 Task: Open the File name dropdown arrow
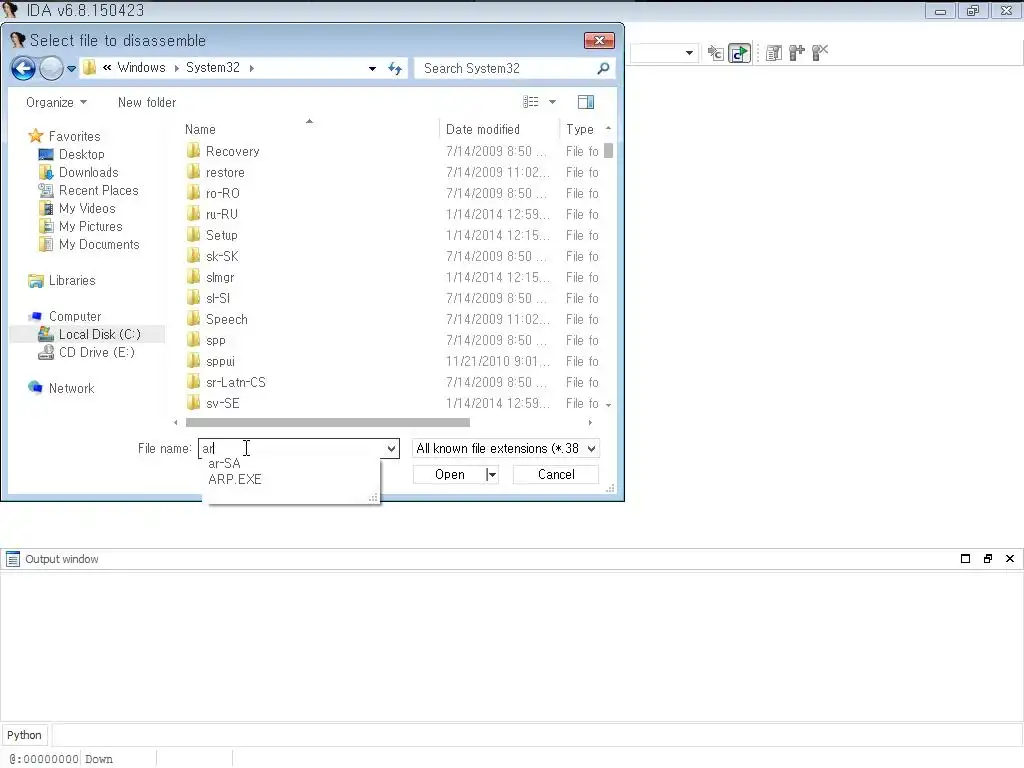coord(391,449)
